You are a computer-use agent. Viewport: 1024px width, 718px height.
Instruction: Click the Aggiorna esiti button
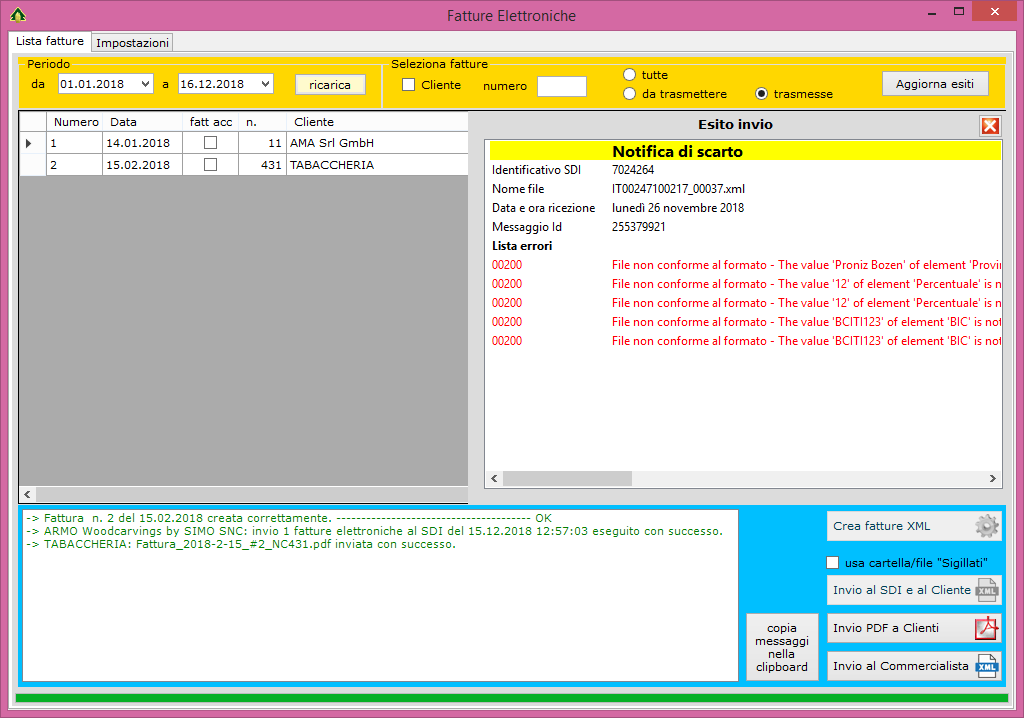(935, 84)
